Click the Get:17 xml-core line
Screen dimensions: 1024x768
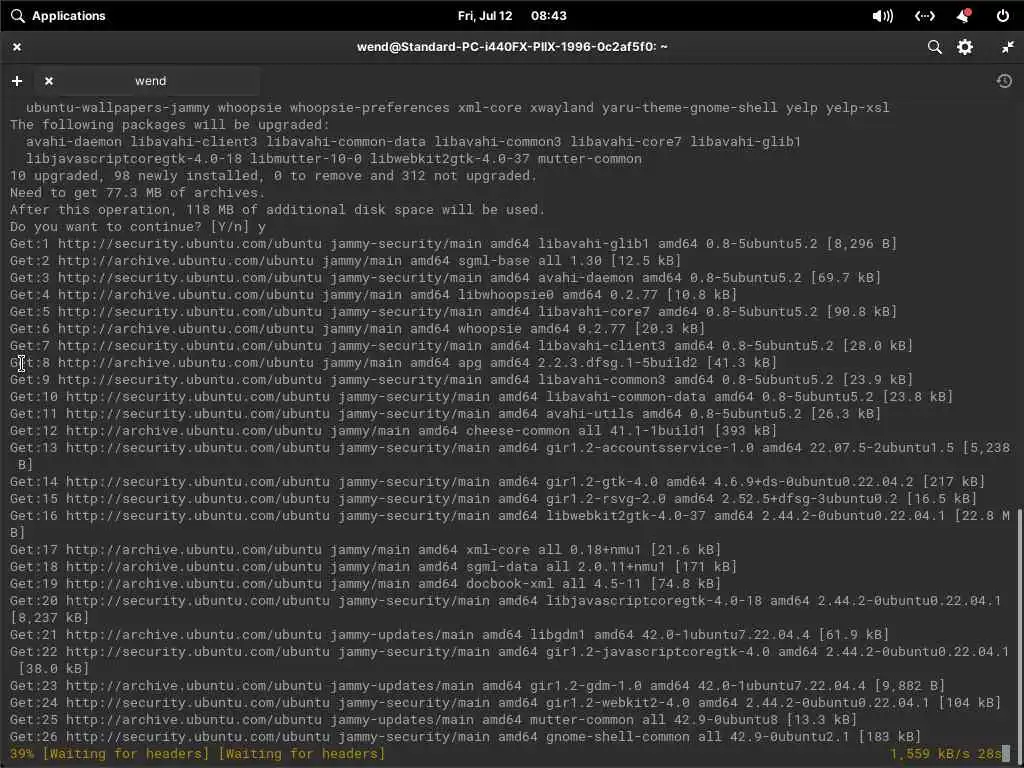[x=365, y=549]
